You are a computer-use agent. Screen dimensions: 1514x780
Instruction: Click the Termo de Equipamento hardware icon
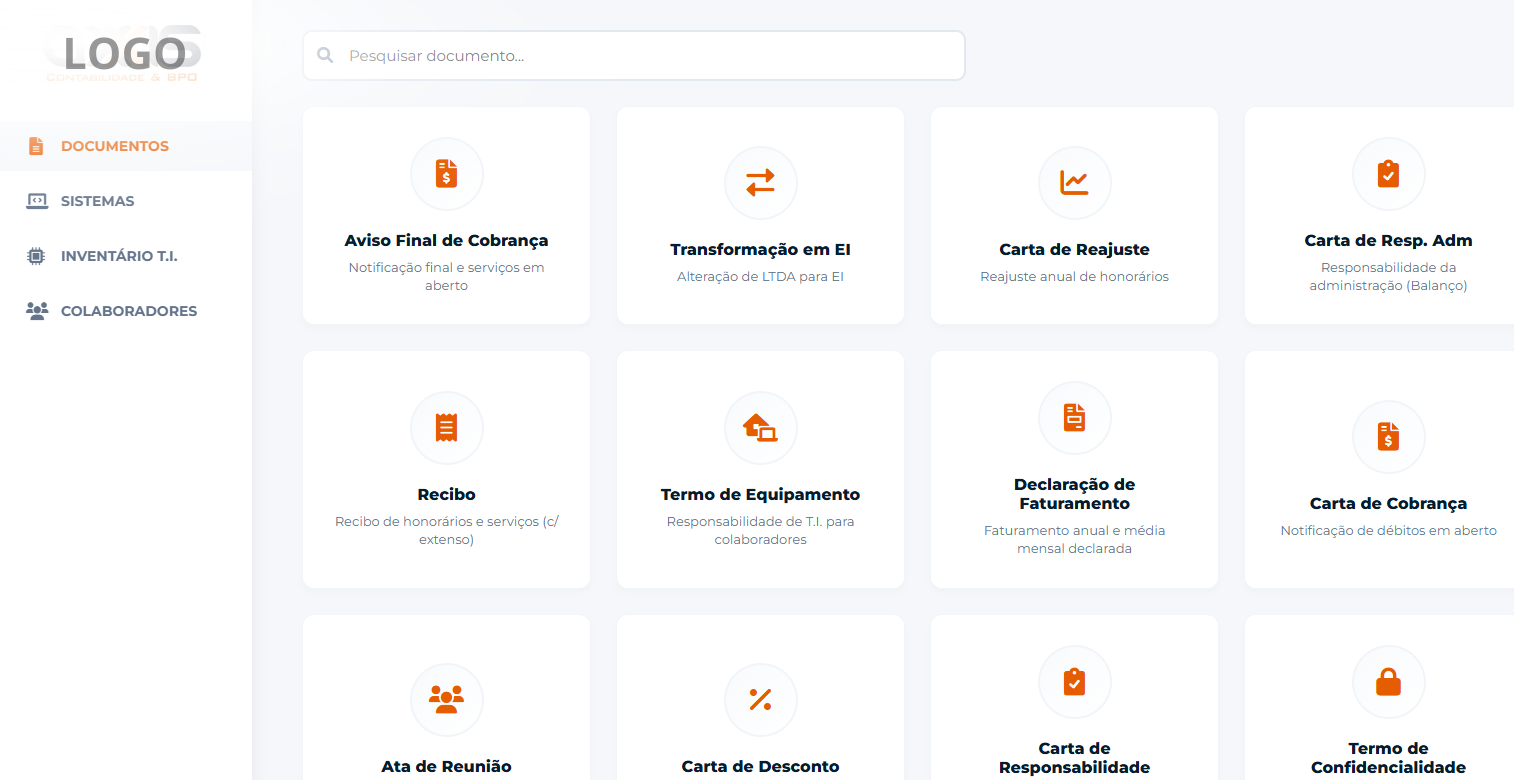coord(760,427)
